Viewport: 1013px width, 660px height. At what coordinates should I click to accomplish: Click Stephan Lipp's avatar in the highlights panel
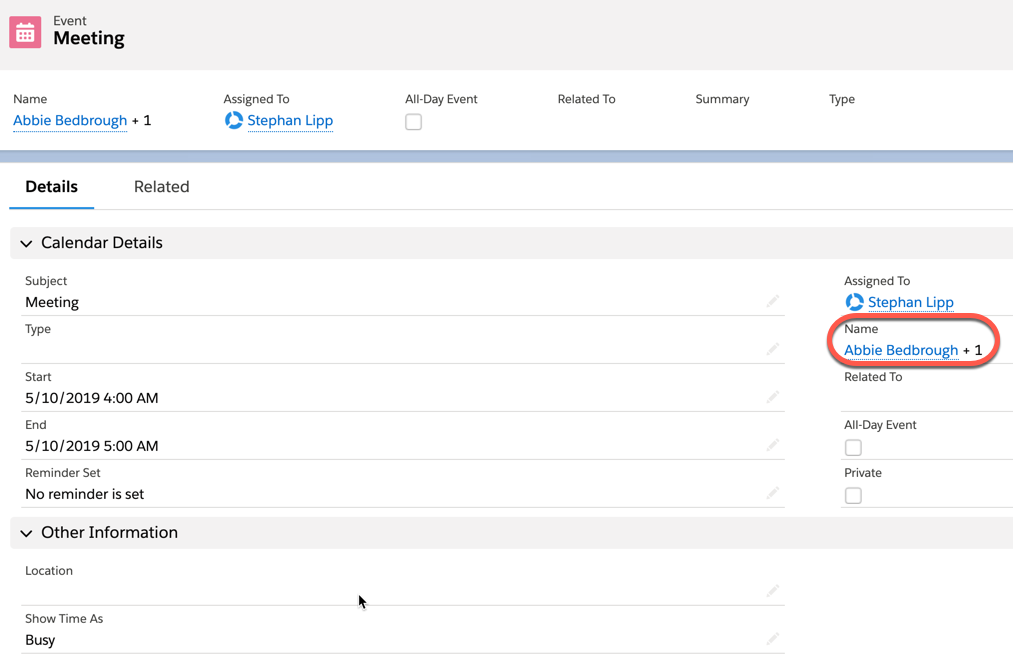tap(233, 120)
